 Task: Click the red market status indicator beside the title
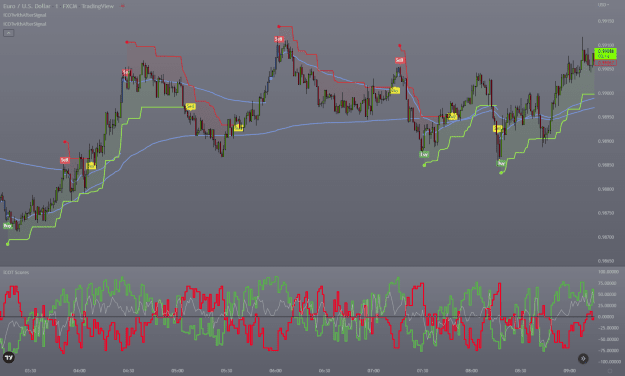point(123,6)
